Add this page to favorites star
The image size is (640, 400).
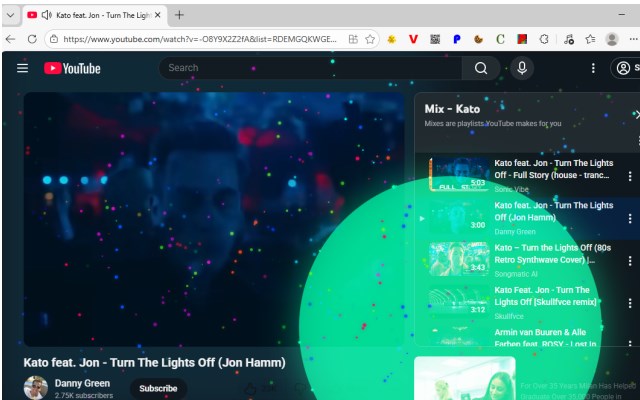click(370, 39)
